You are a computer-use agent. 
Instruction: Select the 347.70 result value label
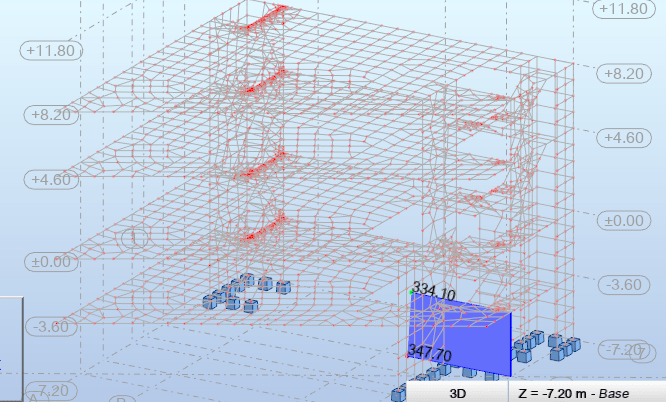(x=429, y=352)
